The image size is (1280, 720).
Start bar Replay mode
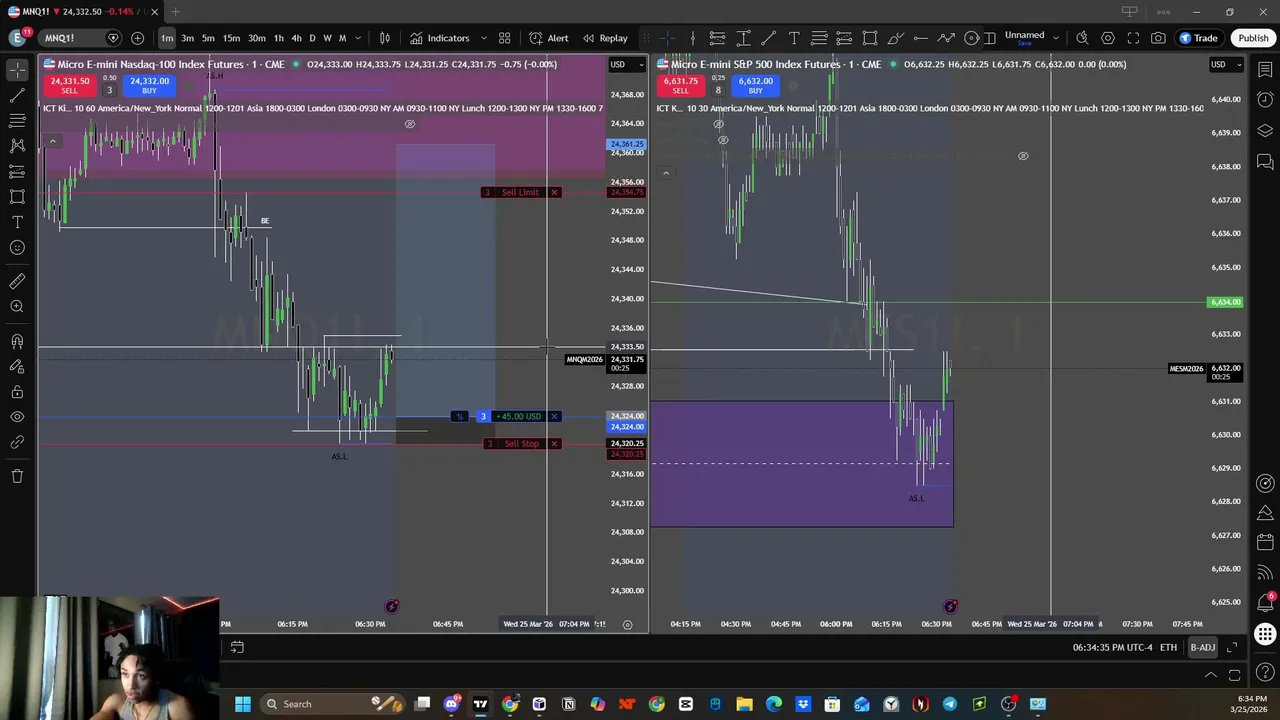(x=605, y=38)
